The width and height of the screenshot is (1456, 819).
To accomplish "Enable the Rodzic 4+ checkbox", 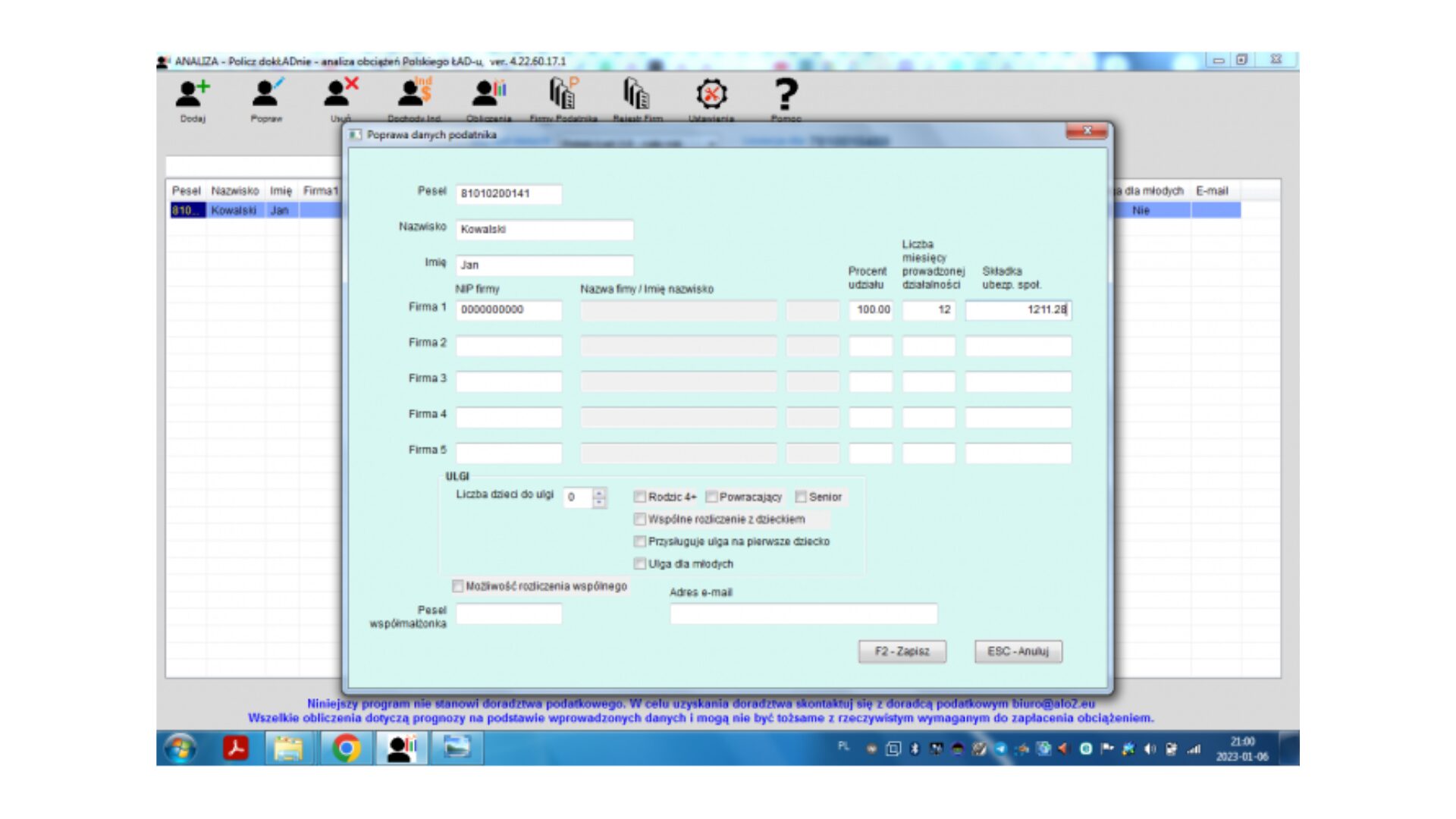I will pos(640,497).
